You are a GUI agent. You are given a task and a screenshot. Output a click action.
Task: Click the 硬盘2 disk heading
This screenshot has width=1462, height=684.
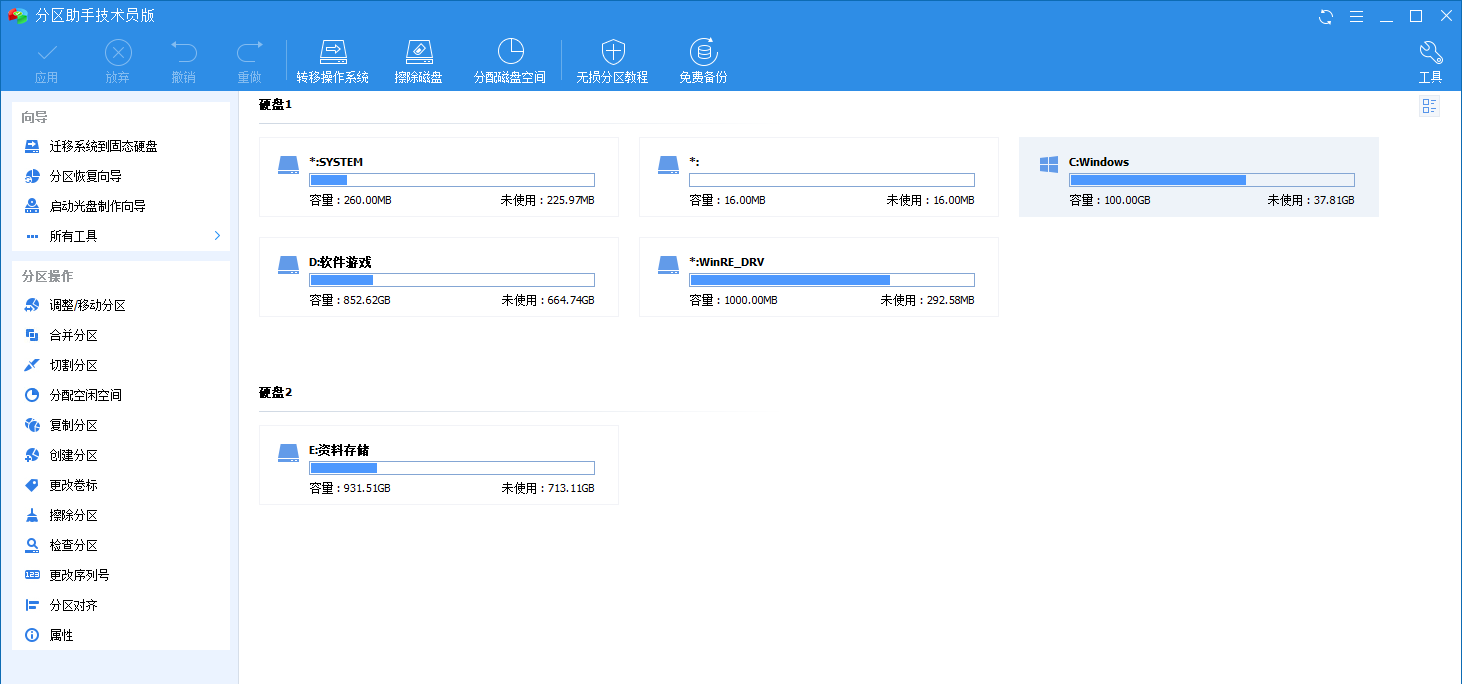[275, 392]
